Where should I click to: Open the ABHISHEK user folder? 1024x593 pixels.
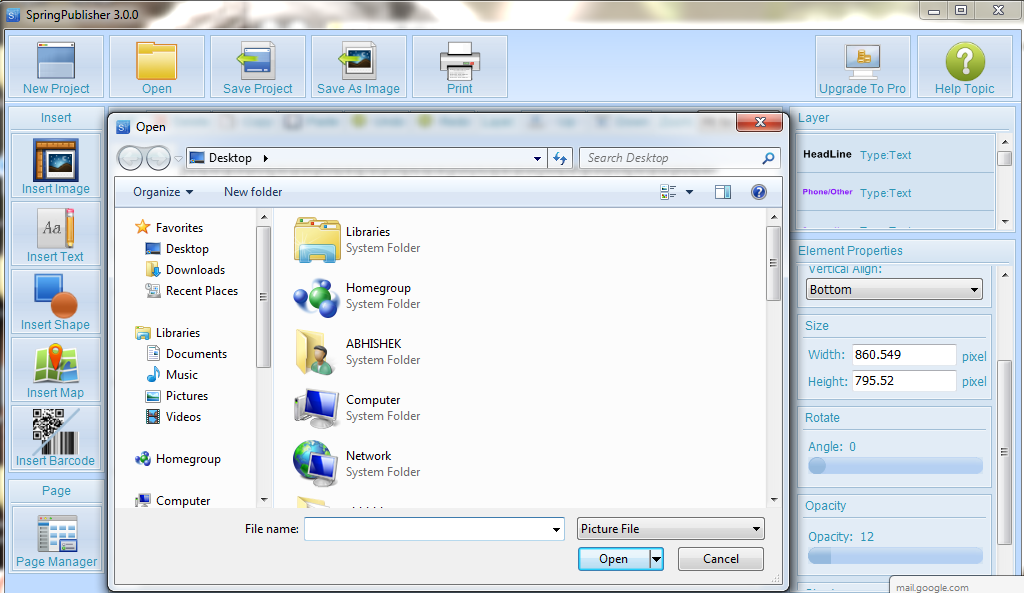click(x=357, y=352)
